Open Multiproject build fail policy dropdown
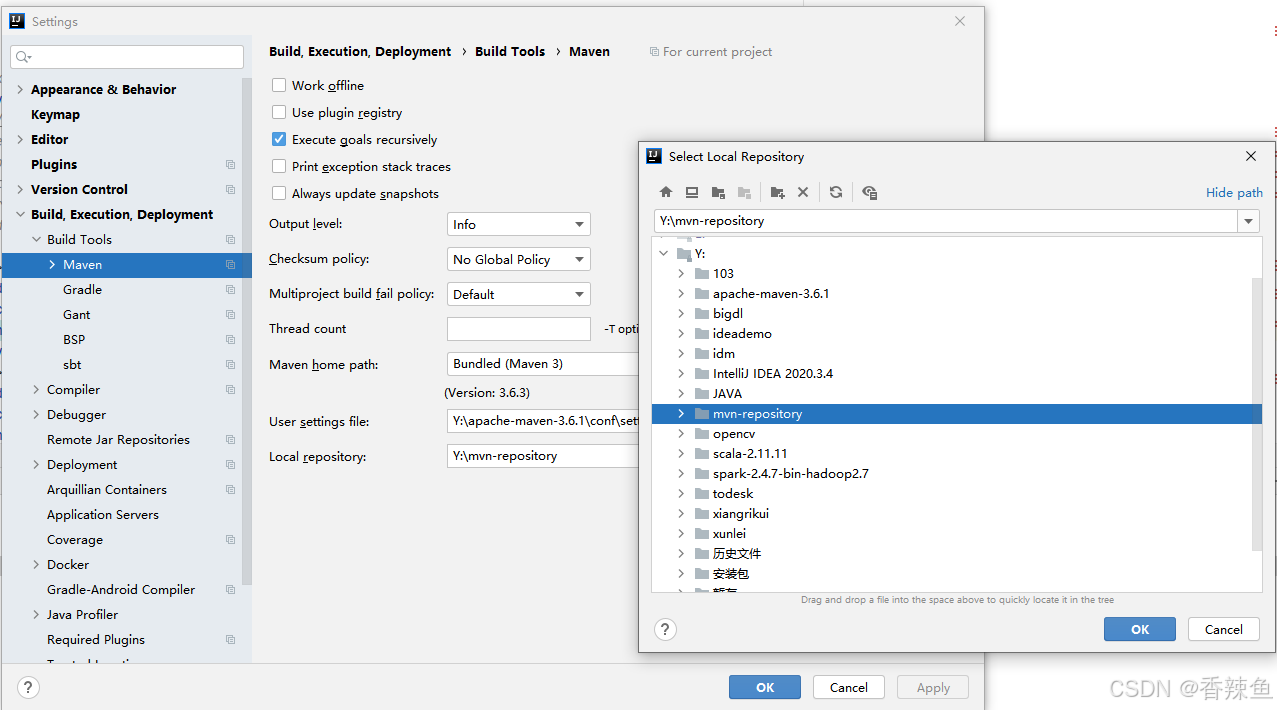Viewport: 1277px width, 710px height. (518, 294)
